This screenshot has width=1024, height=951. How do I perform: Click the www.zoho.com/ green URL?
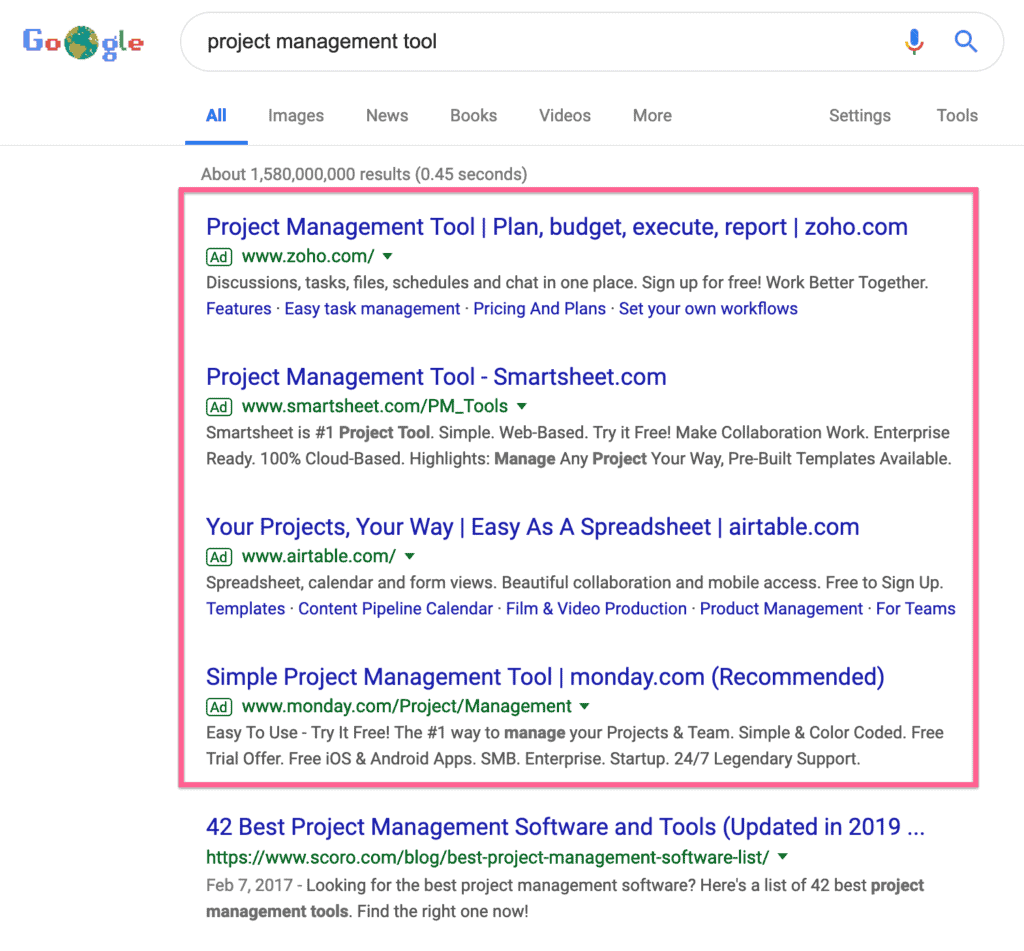pos(308,257)
